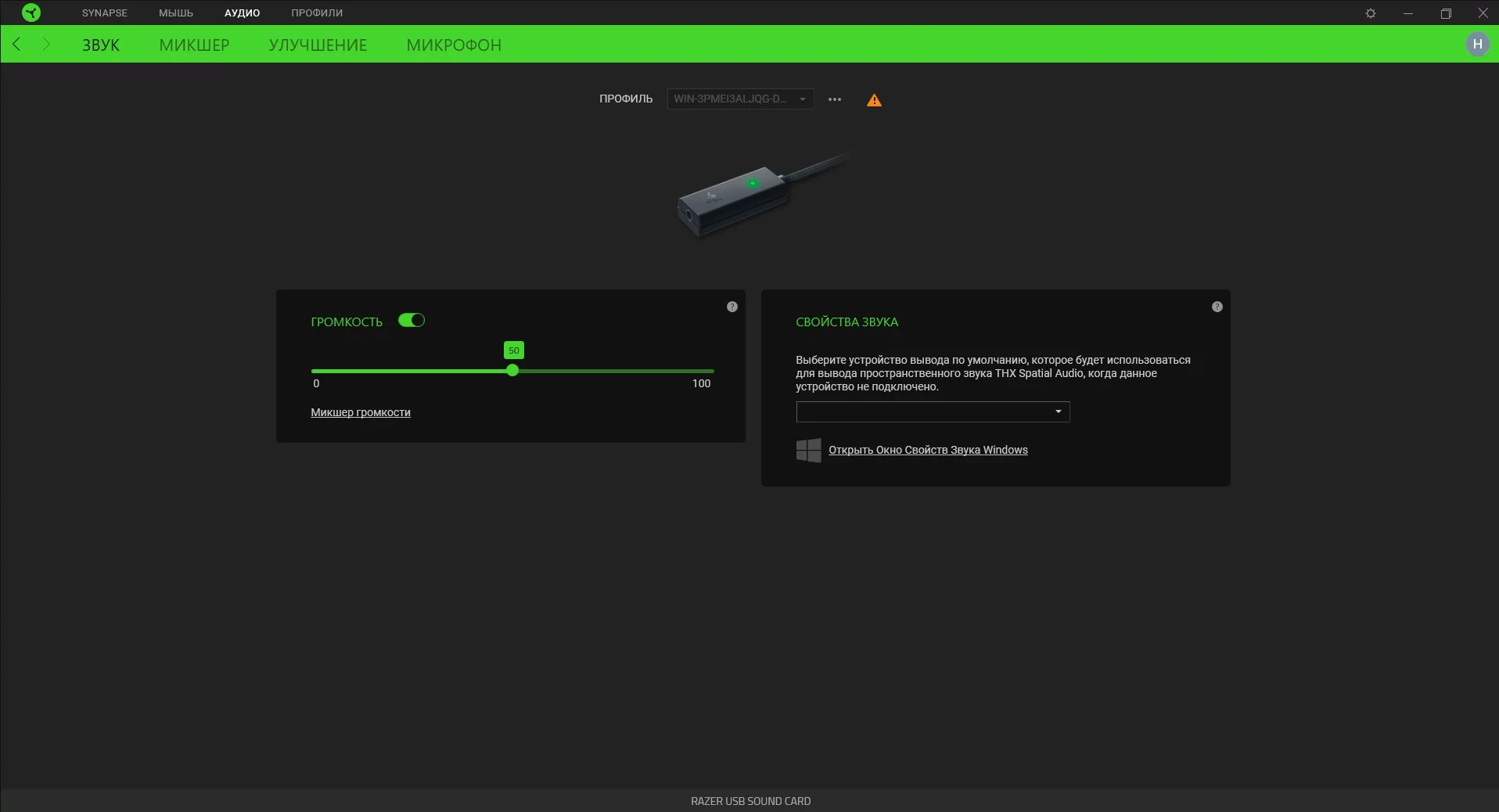The height and width of the screenshot is (812, 1499).
Task: Click the forward navigation arrow
Action: [46, 45]
